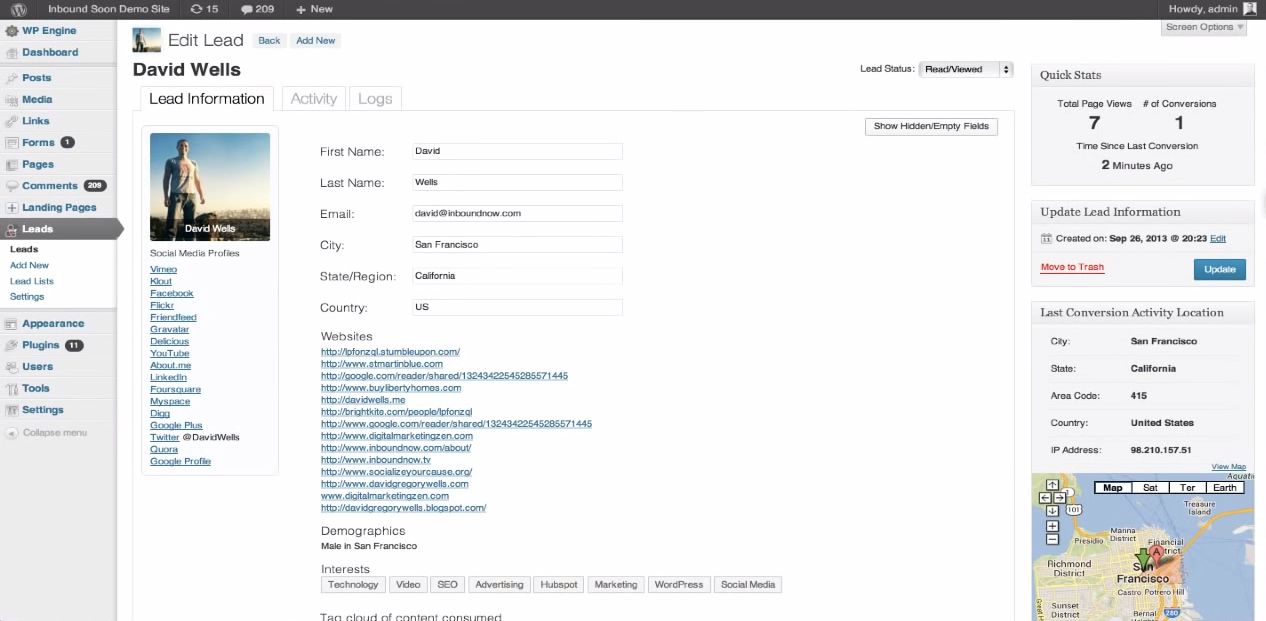Open the comments bubble showing 209

click(257, 9)
